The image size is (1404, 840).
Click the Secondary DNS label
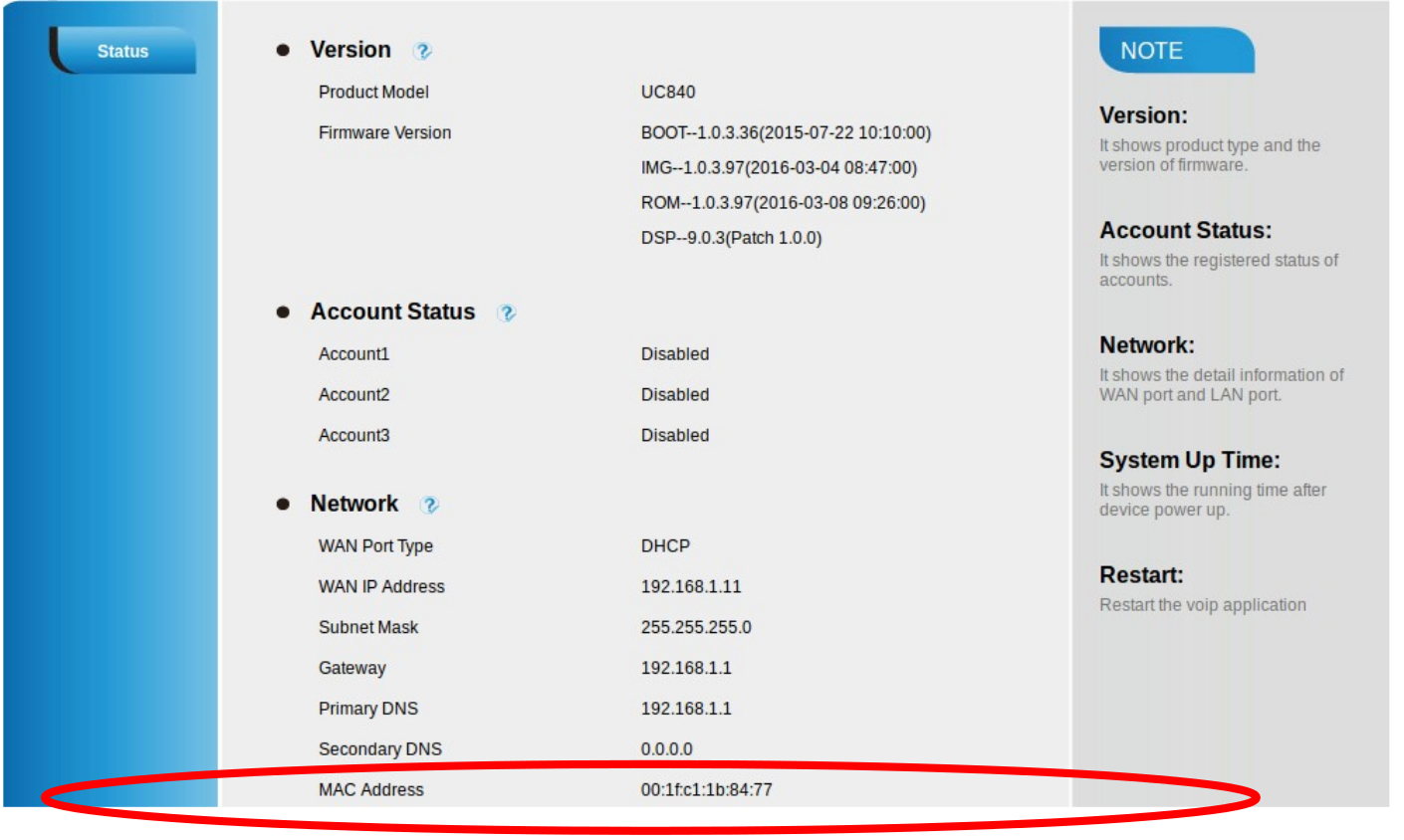tap(380, 749)
